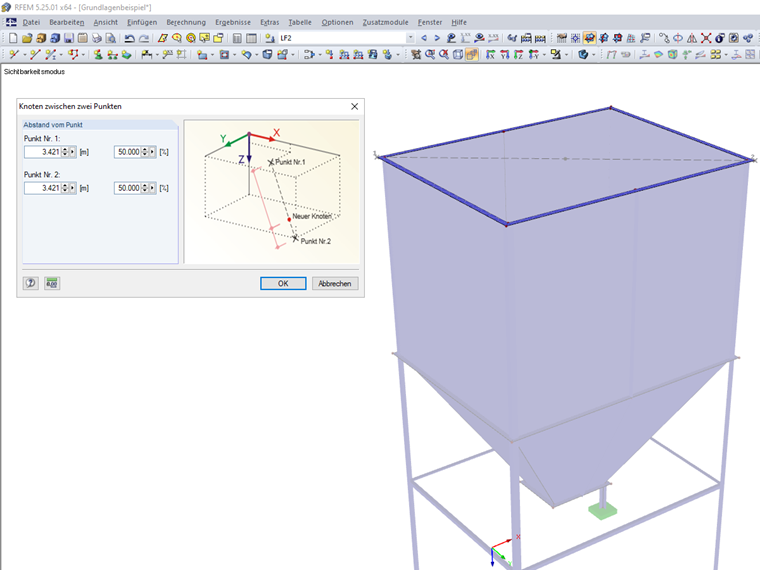Expand the new node tool dropdown arrow
The width and height of the screenshot is (760, 570).
pyautogui.click(x=25, y=54)
